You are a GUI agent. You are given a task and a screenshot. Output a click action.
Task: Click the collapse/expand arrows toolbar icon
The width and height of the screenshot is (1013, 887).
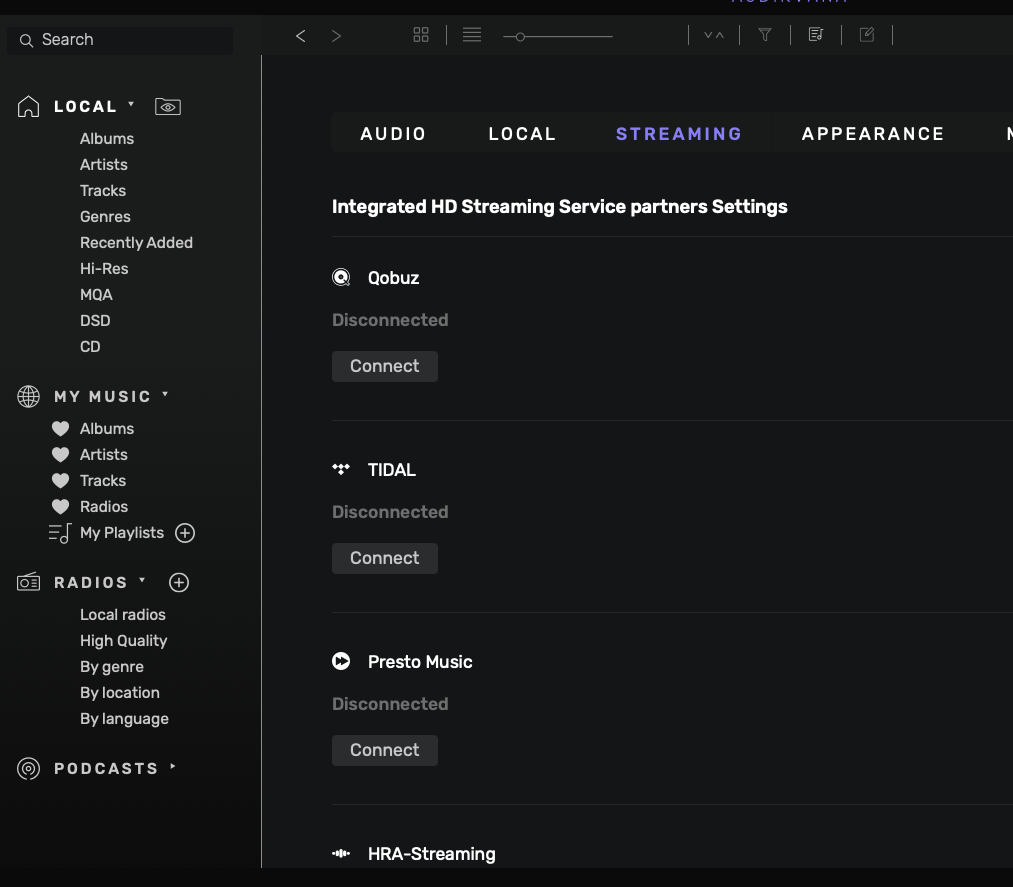click(714, 35)
